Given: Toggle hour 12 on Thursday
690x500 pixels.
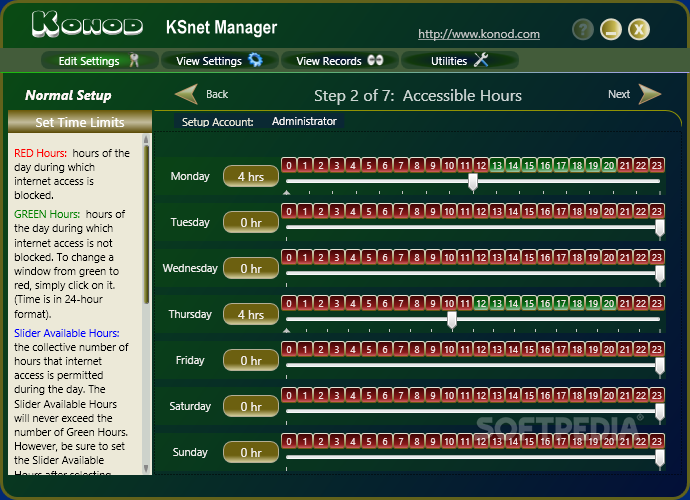Looking at the screenshot, I should 481,303.
